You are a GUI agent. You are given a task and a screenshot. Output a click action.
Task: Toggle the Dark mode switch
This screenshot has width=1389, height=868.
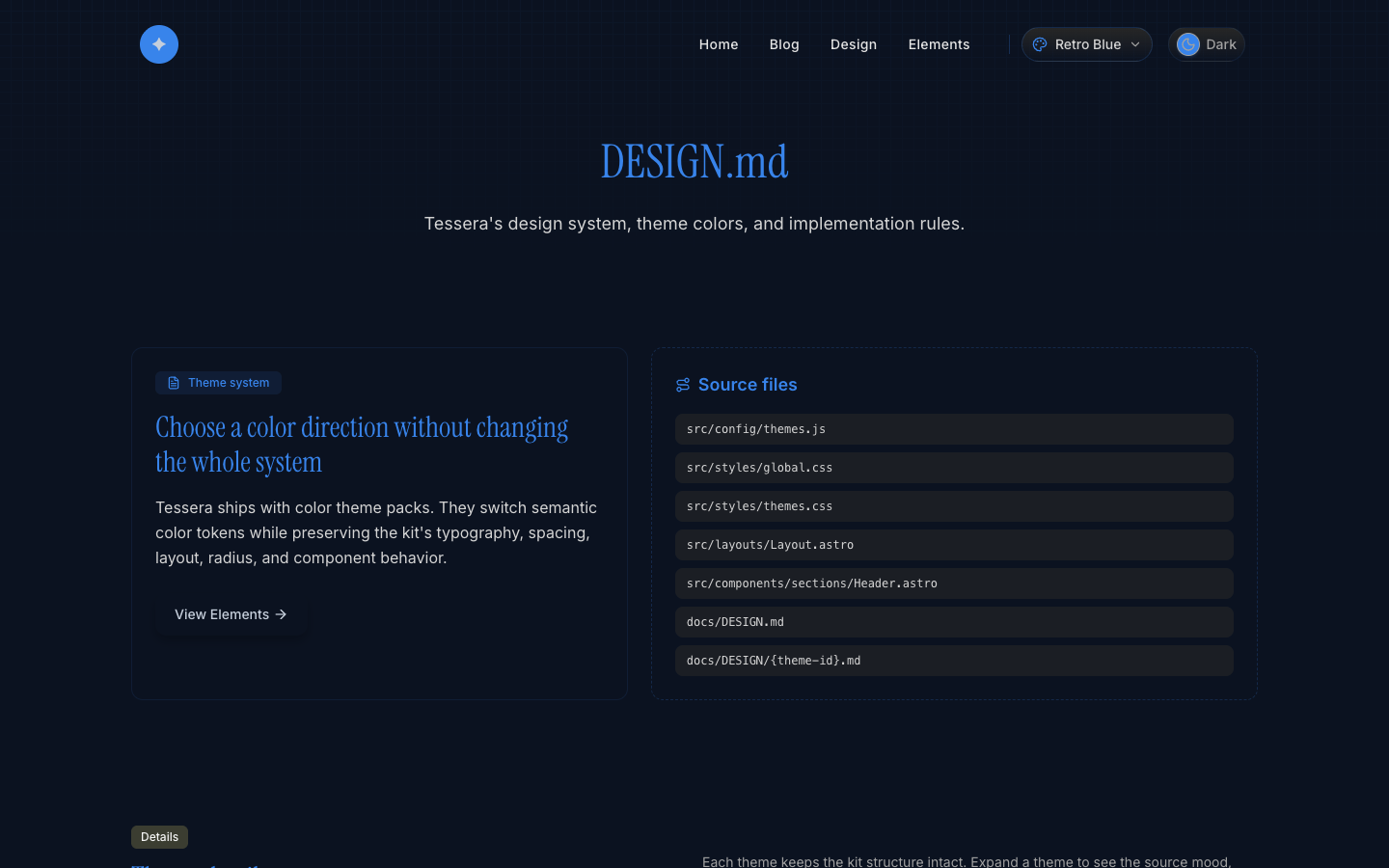click(x=1207, y=44)
